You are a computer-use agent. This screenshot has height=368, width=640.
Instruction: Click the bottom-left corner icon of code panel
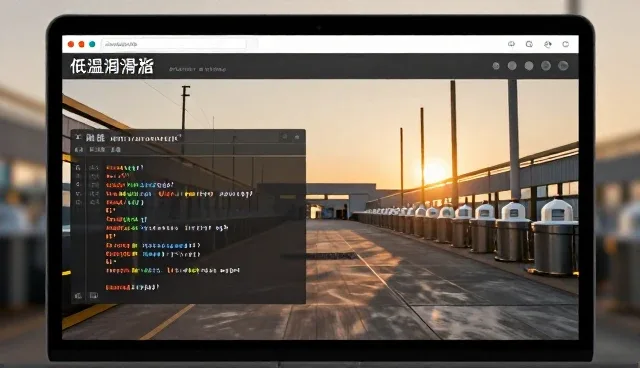(x=78, y=296)
